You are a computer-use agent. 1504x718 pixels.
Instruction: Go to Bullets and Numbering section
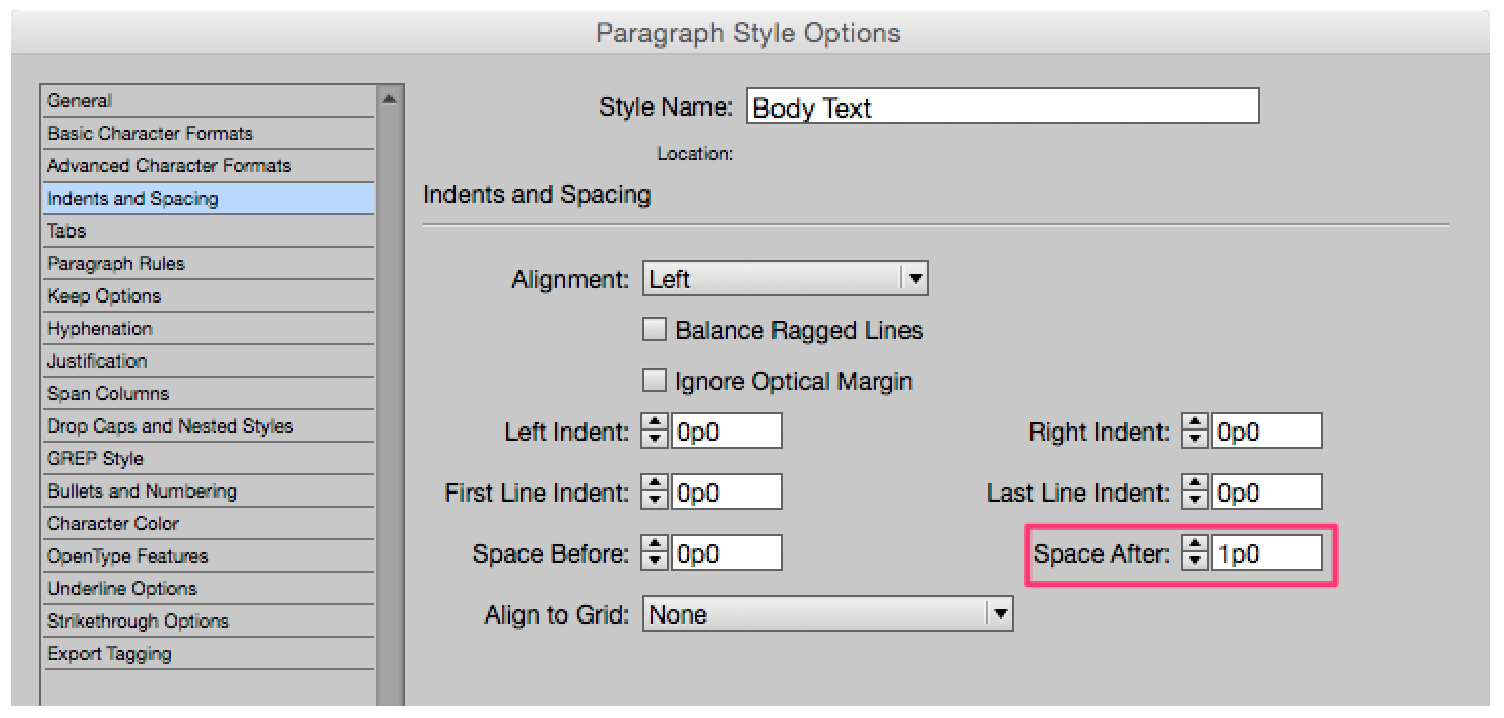142,491
